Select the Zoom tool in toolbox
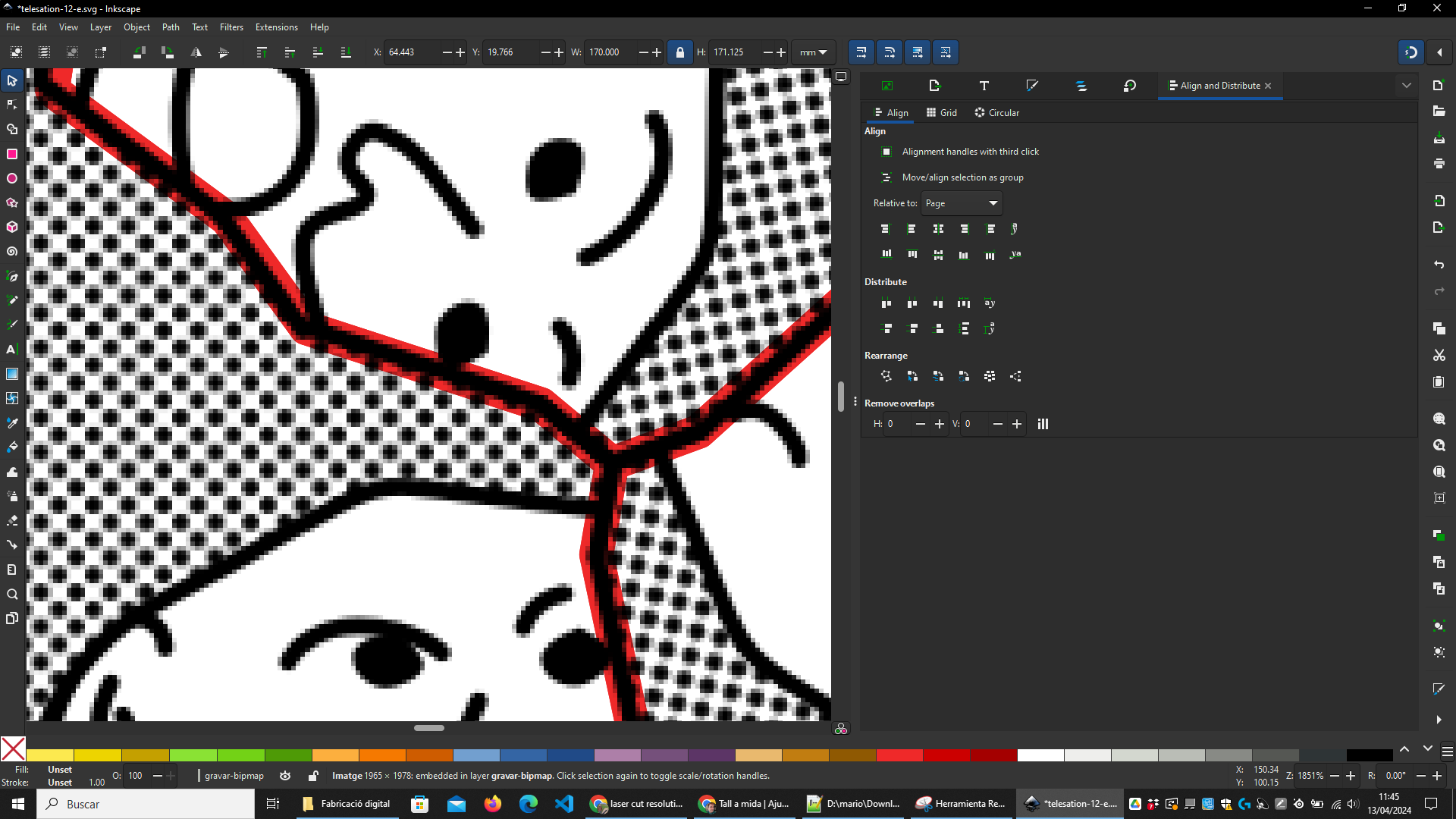The width and height of the screenshot is (1456, 819). (x=12, y=594)
